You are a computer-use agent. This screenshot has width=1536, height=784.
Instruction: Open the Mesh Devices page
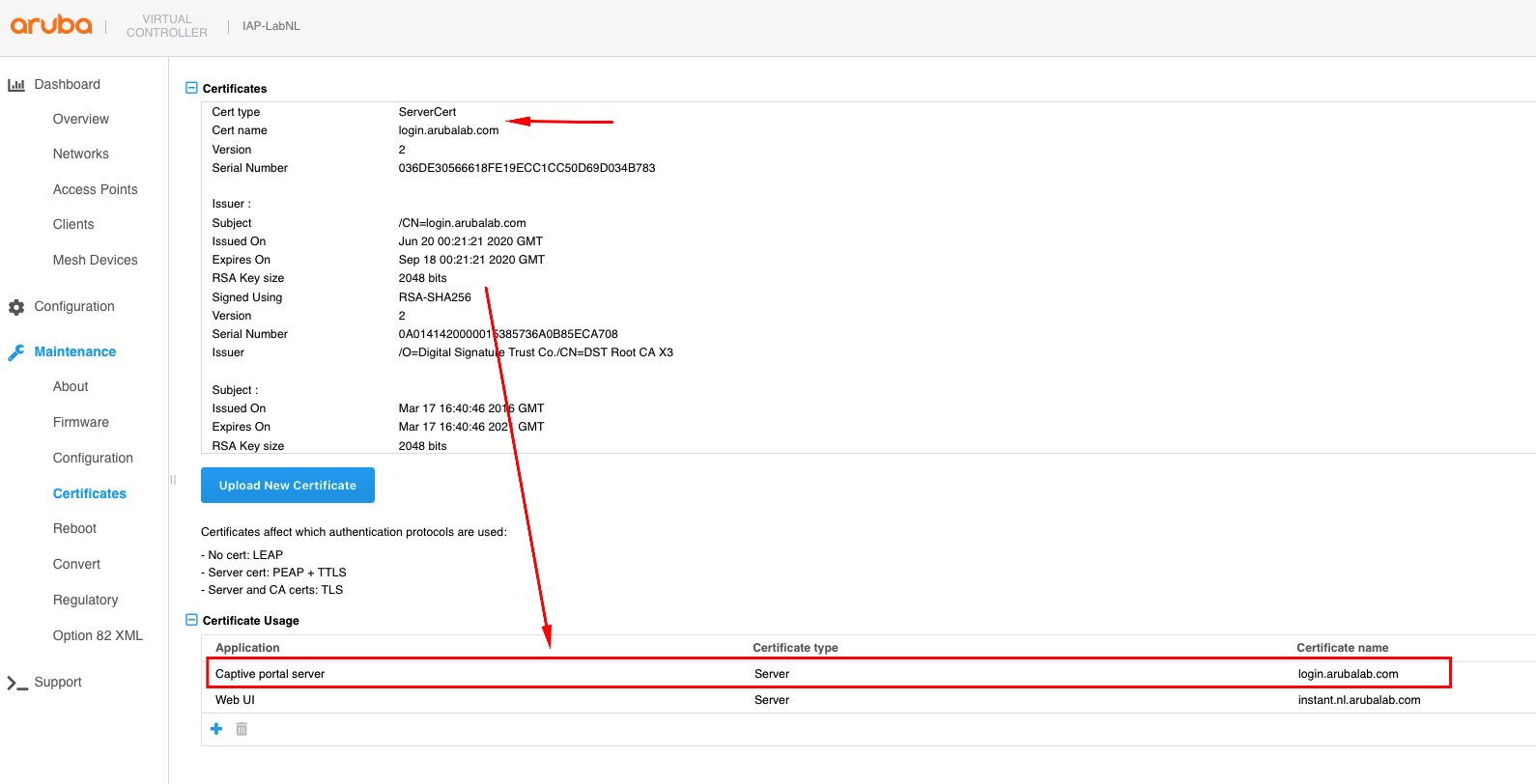tap(96, 260)
